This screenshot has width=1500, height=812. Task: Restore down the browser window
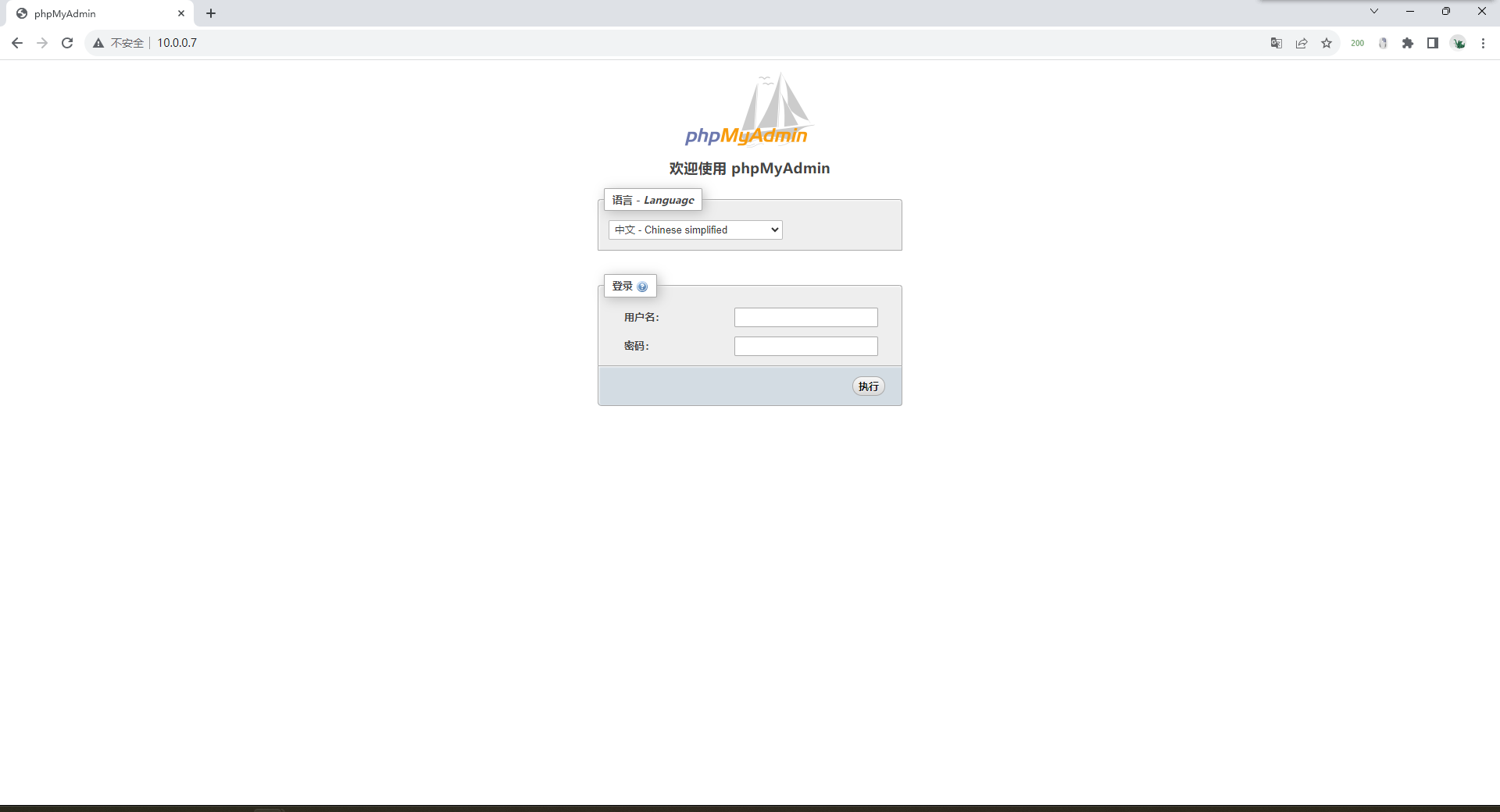click(x=1446, y=11)
